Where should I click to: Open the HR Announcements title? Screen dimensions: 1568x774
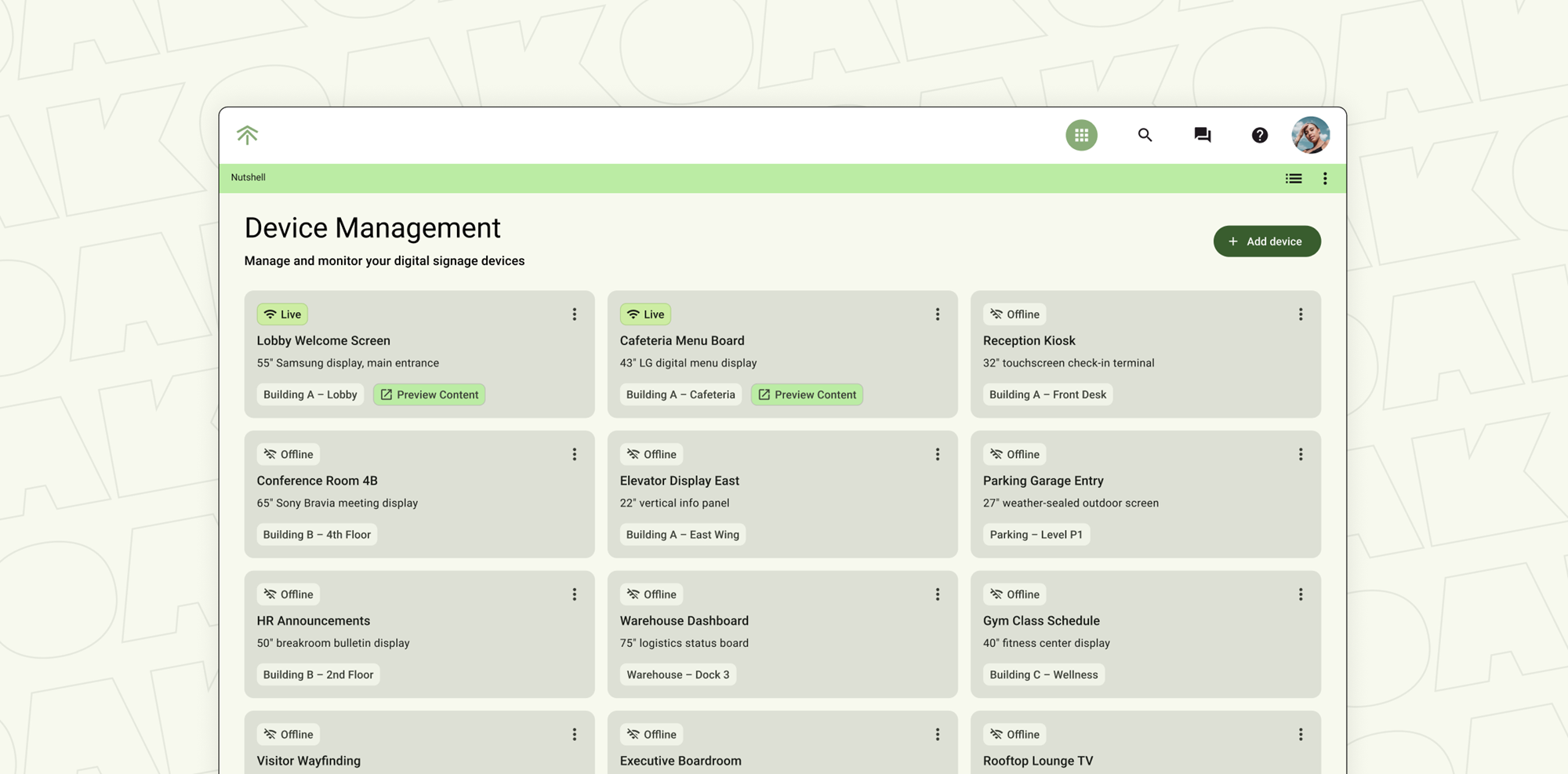(314, 621)
